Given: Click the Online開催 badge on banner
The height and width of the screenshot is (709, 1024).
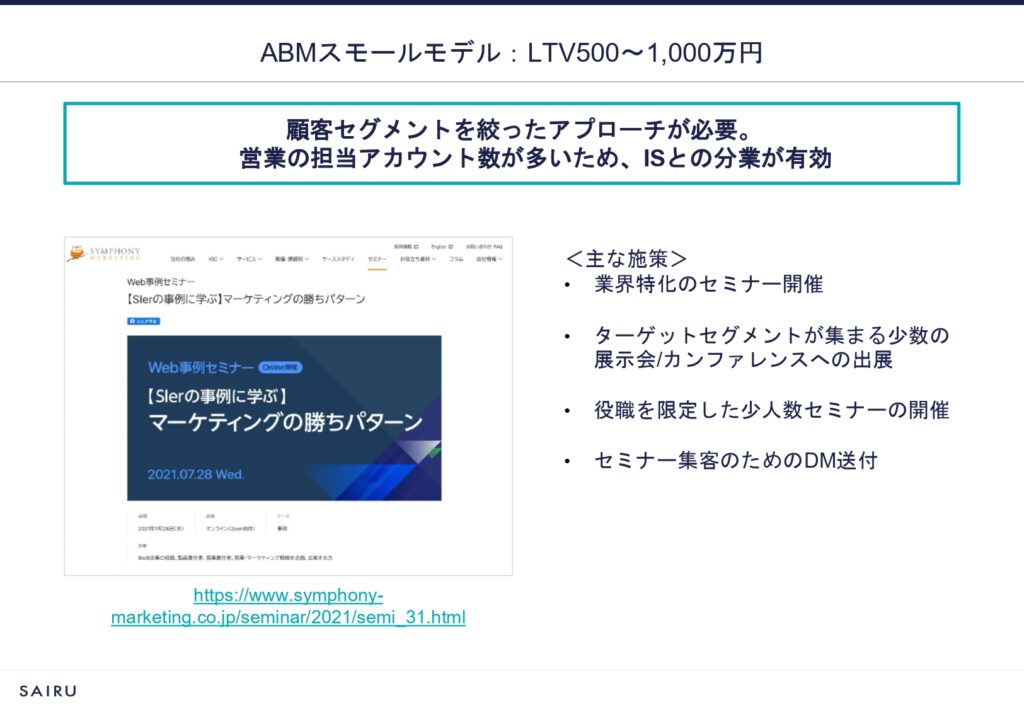Looking at the screenshot, I should pos(280,367).
